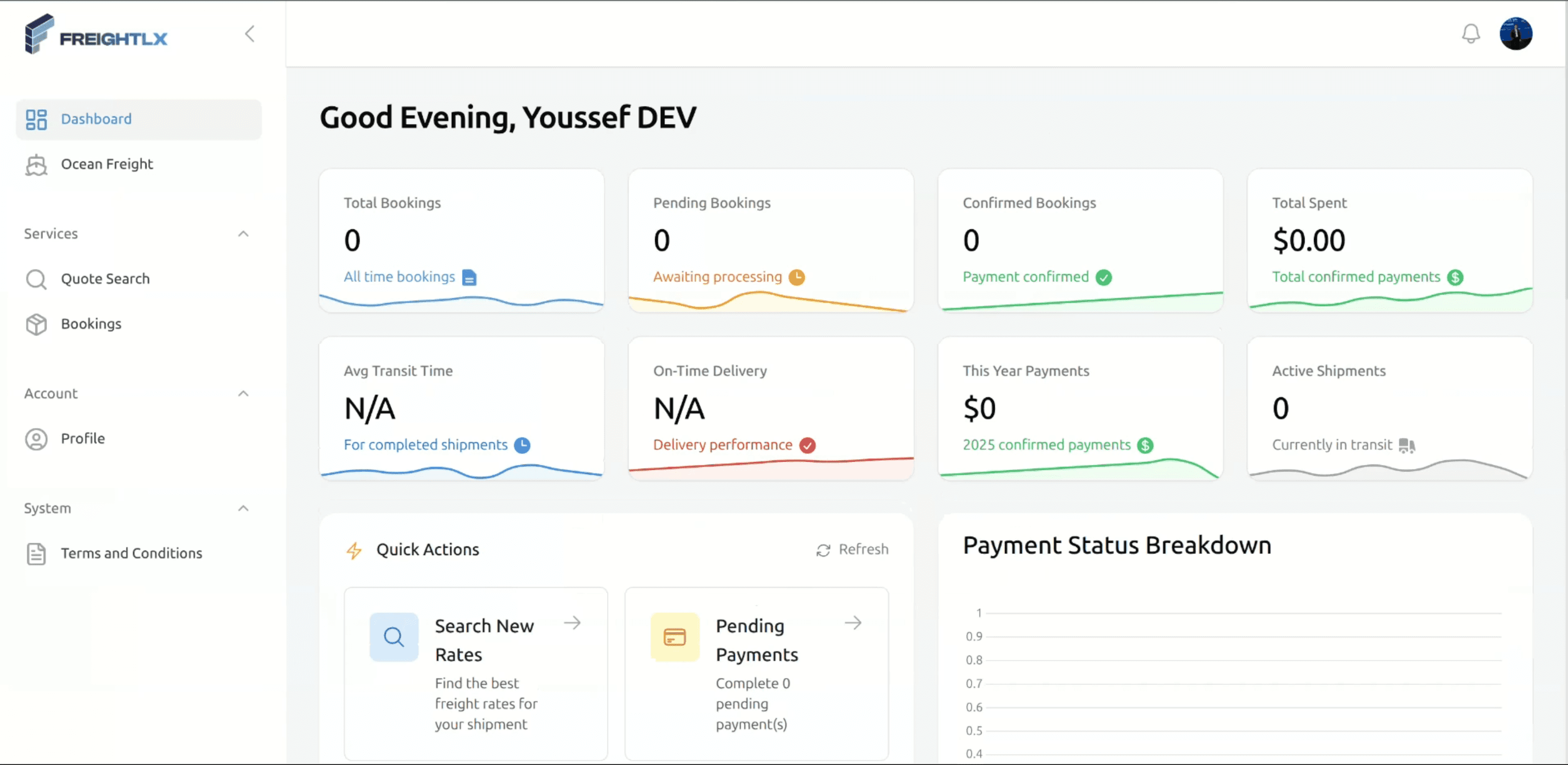The width and height of the screenshot is (1568, 765).
Task: Click the Quote Search magnifier icon
Action: click(36, 280)
